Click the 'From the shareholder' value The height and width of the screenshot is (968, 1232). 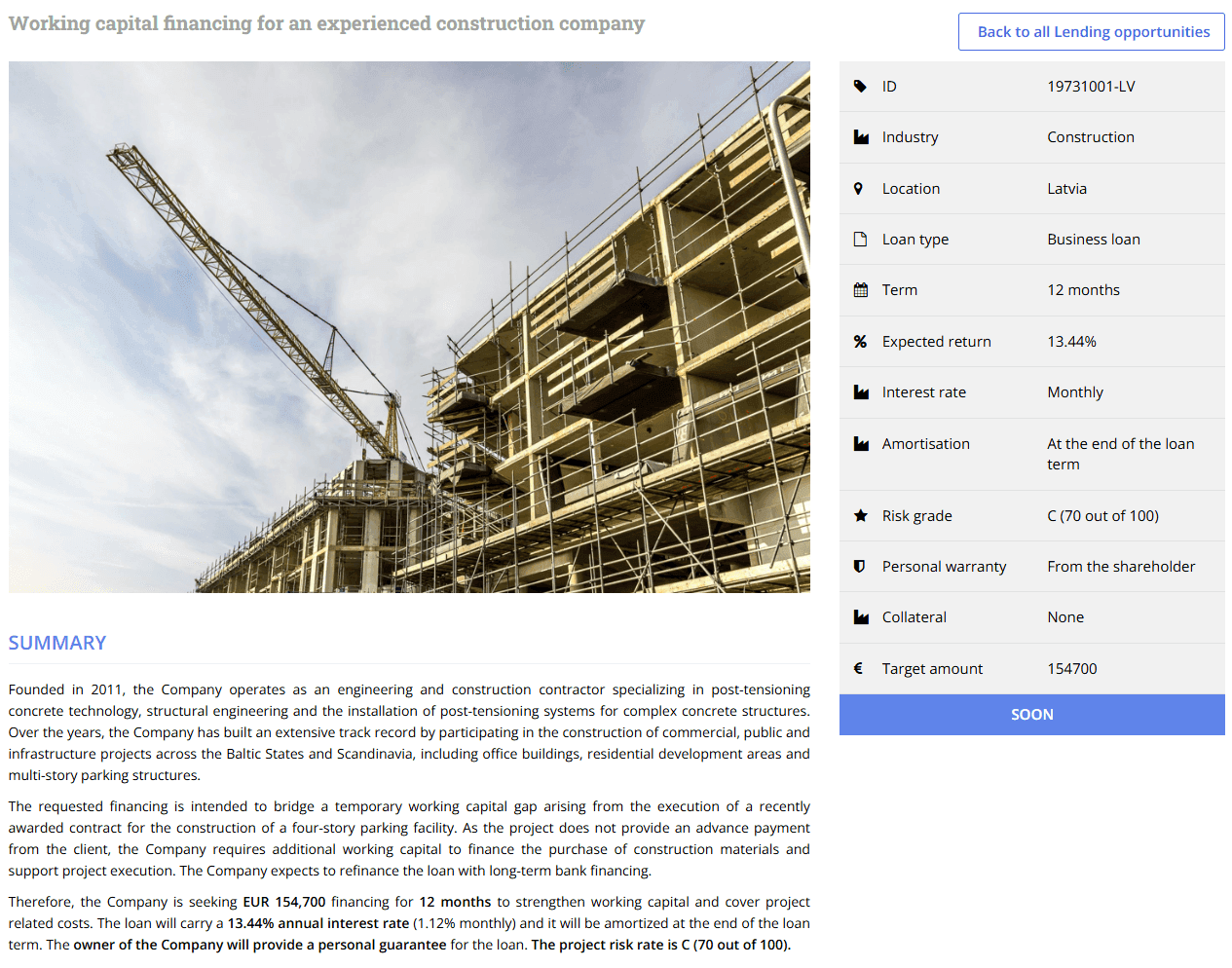1121,567
